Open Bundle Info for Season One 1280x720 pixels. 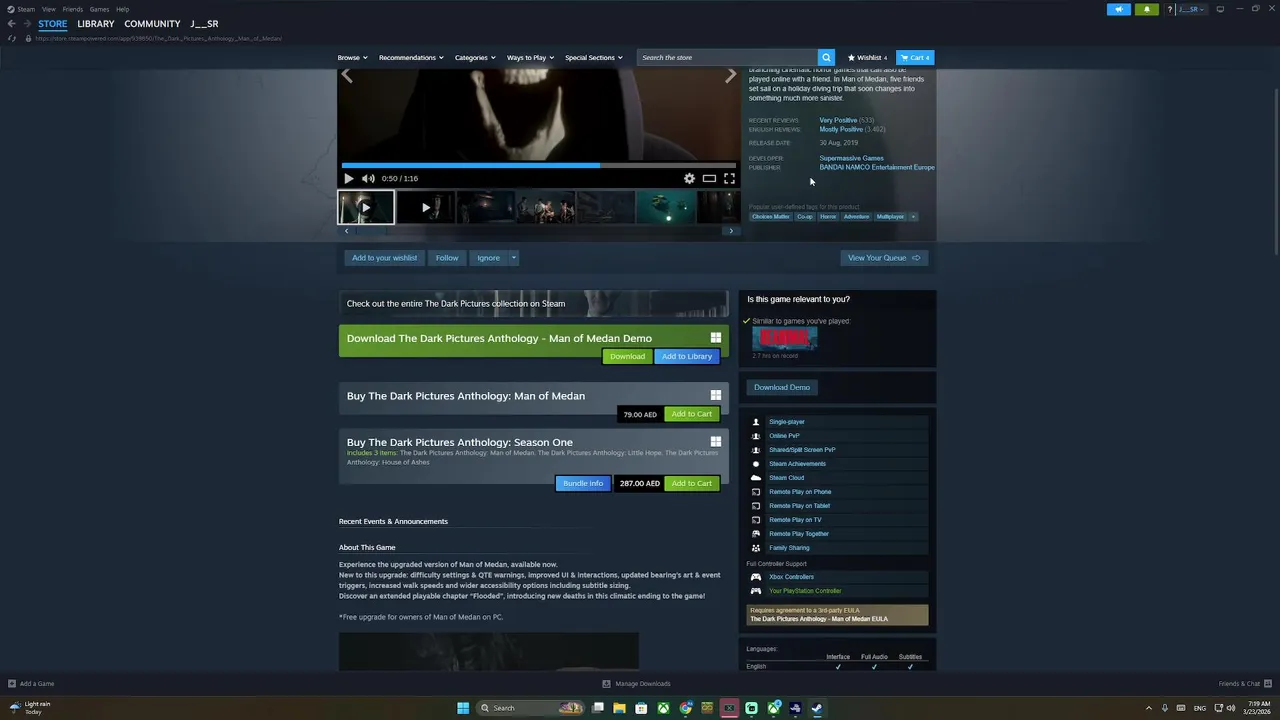pos(583,483)
